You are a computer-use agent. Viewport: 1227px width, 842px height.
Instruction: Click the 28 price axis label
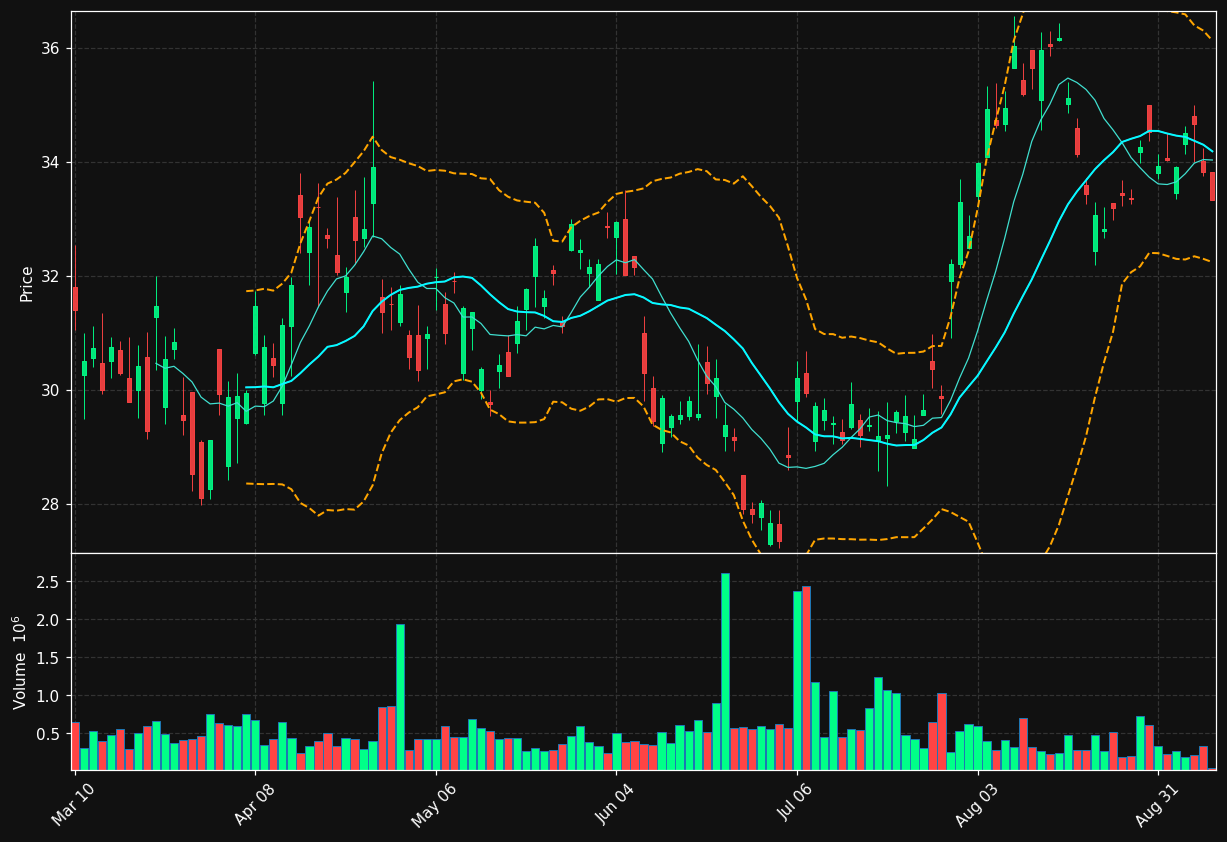click(x=51, y=505)
